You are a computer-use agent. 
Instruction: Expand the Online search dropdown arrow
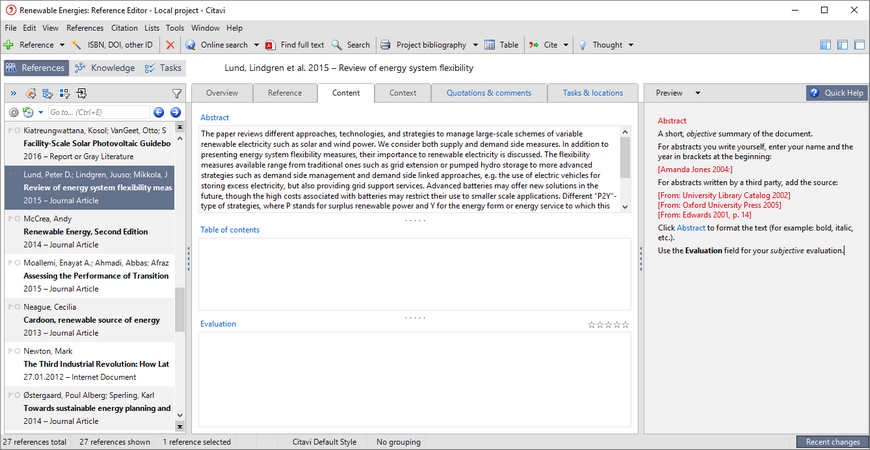tap(256, 45)
